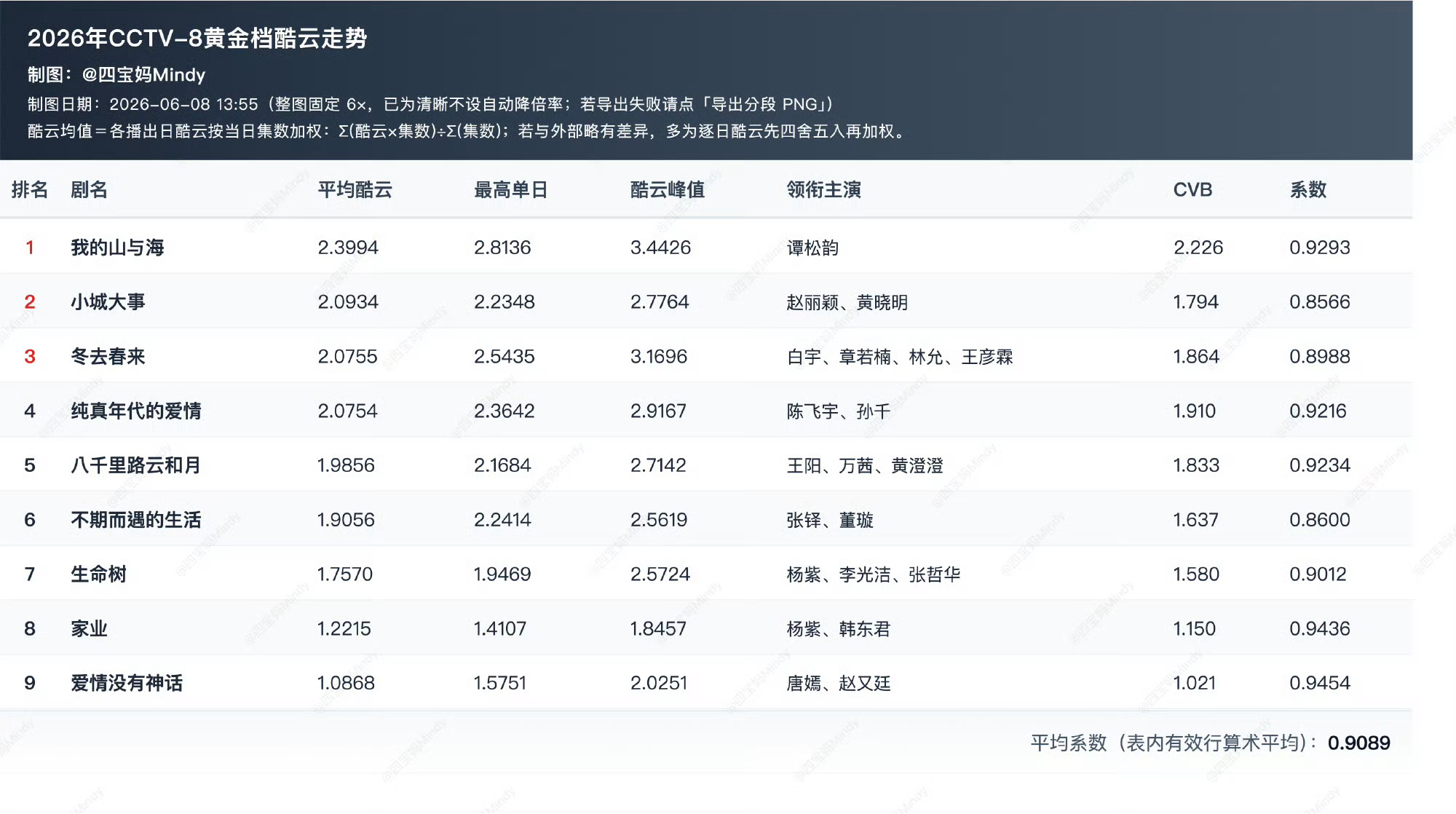
Task: Click lead actors 赵丽颖、黄晓明
Action: point(847,303)
